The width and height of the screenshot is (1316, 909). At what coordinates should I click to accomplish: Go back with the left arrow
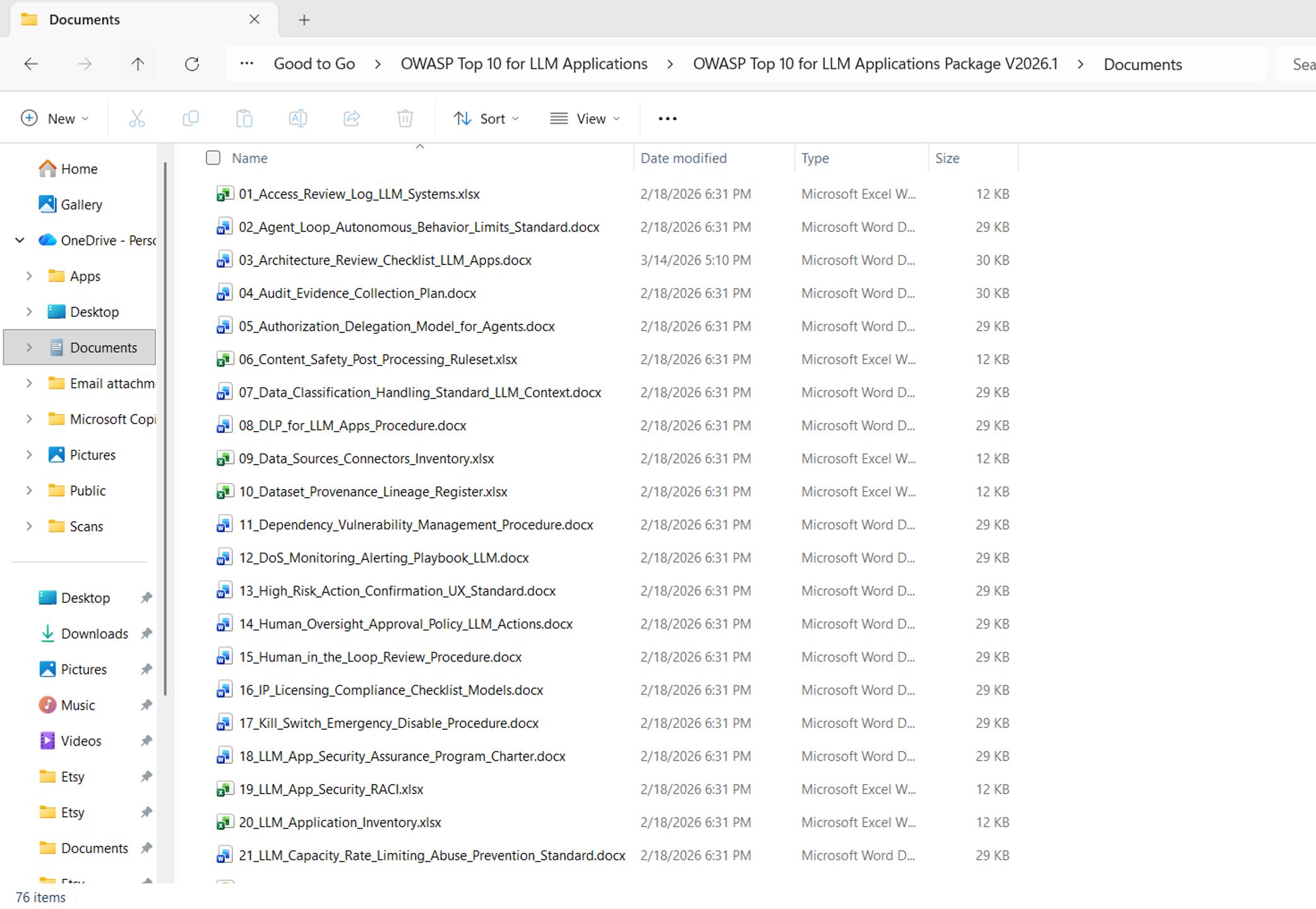tap(31, 64)
